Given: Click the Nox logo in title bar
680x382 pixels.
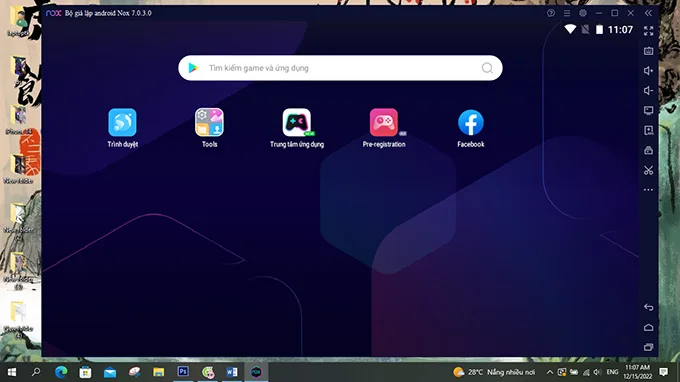Looking at the screenshot, I should click(x=54, y=13).
